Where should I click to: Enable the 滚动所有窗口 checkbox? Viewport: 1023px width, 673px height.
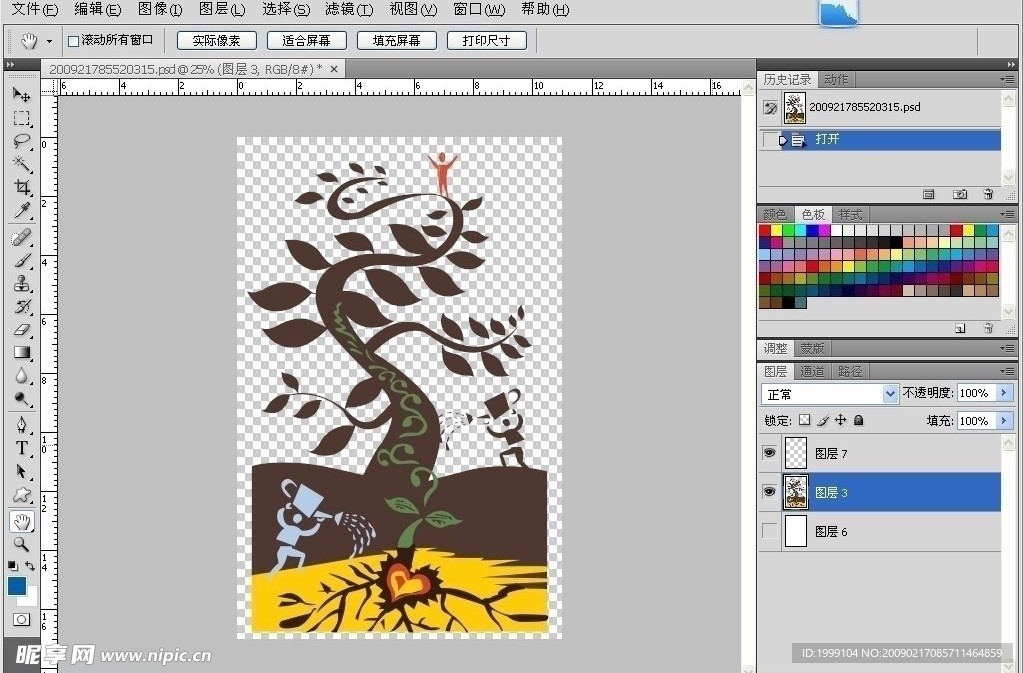point(73,41)
